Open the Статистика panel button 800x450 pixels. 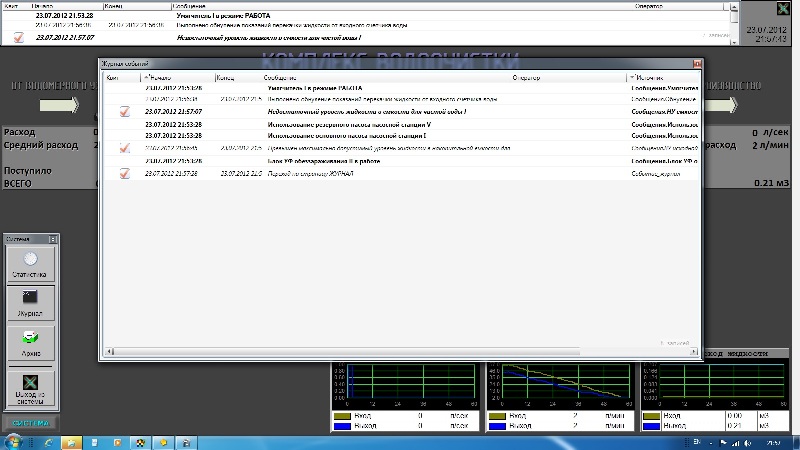[x=30, y=266]
